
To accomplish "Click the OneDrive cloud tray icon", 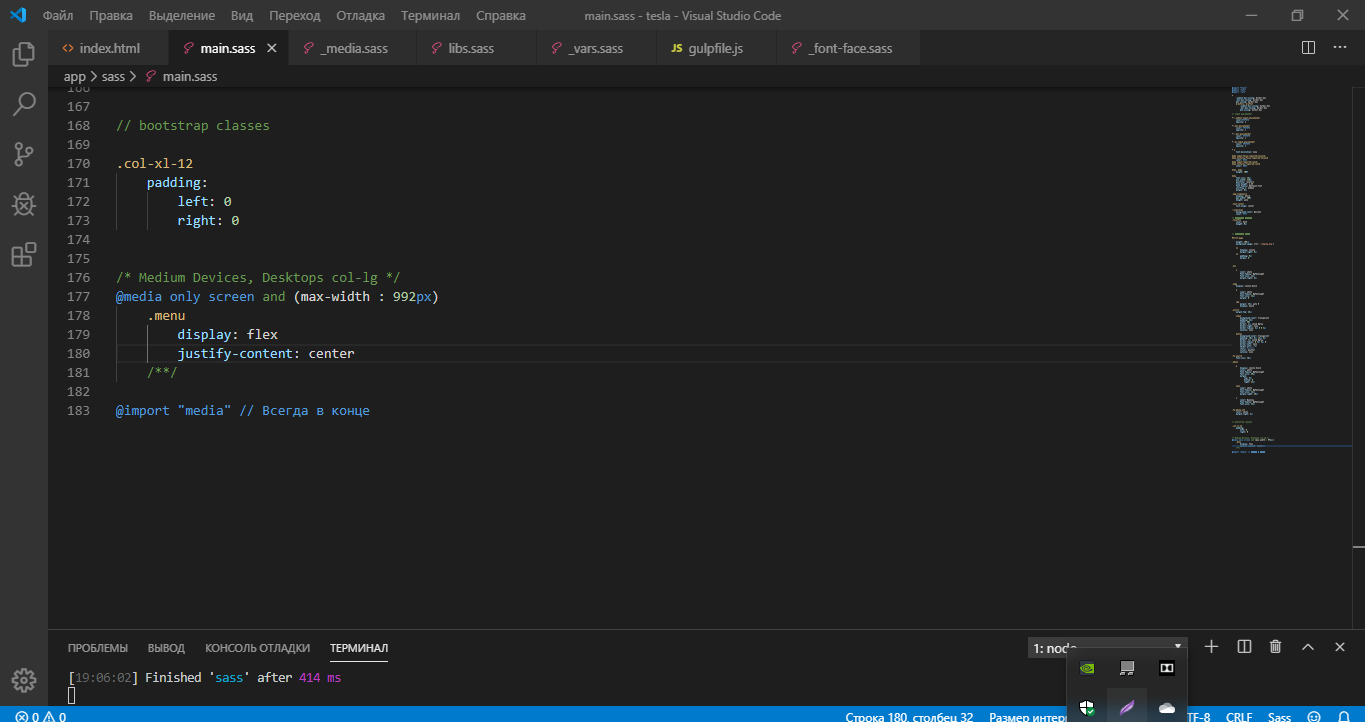I will click(1166, 707).
